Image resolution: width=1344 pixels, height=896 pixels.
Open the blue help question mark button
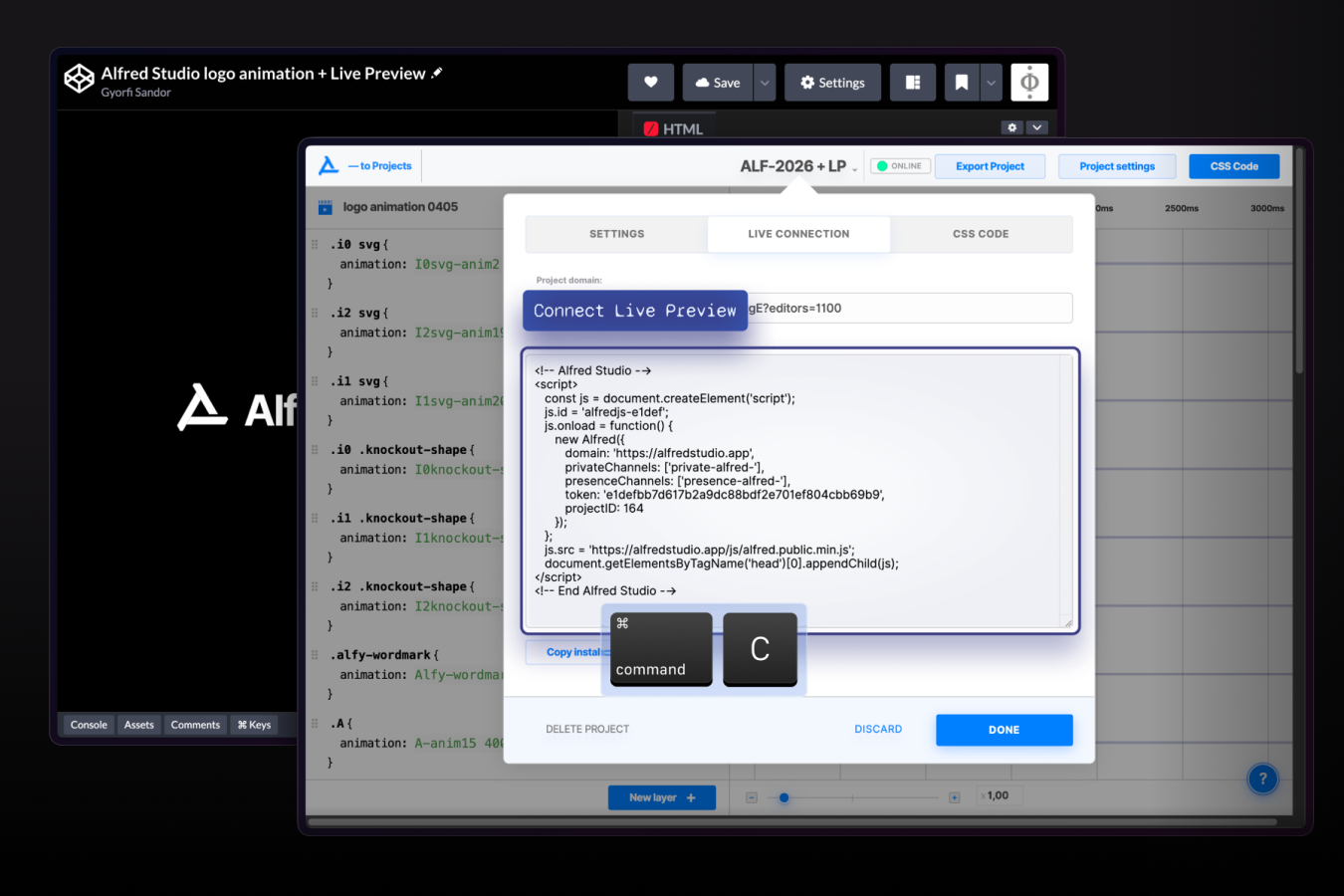(x=1262, y=779)
